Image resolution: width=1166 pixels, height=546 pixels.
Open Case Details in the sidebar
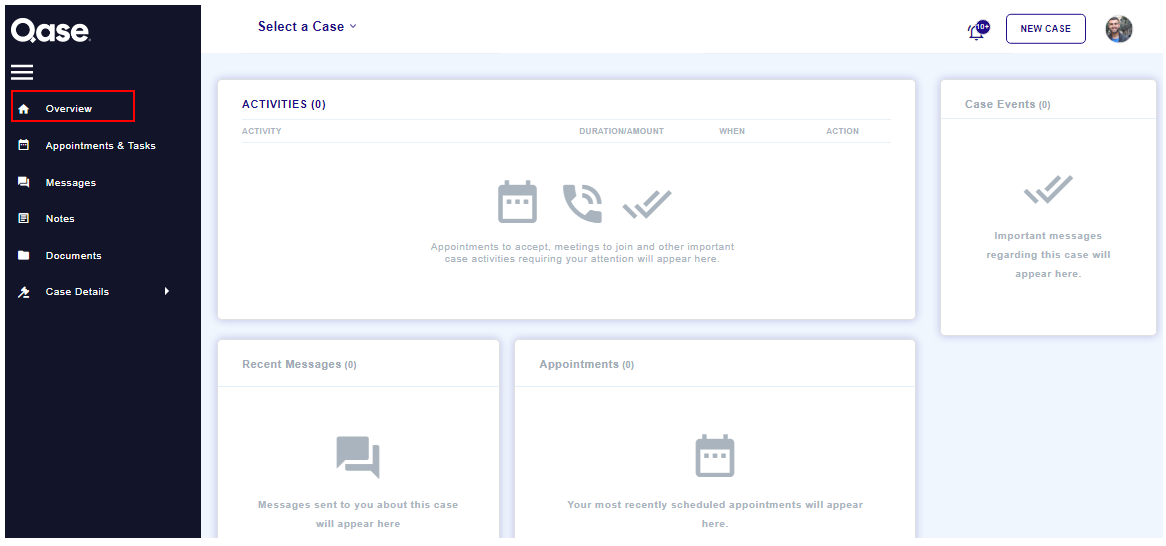click(77, 292)
